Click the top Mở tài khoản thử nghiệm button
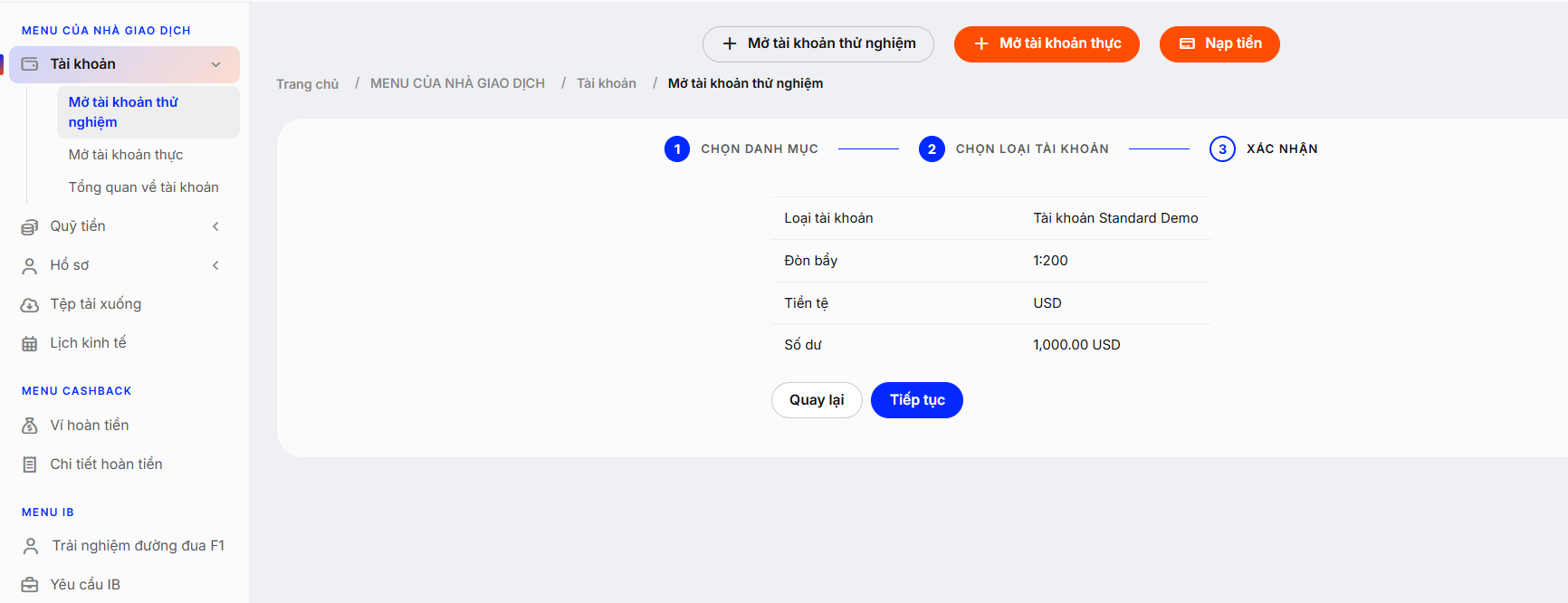 click(x=818, y=43)
